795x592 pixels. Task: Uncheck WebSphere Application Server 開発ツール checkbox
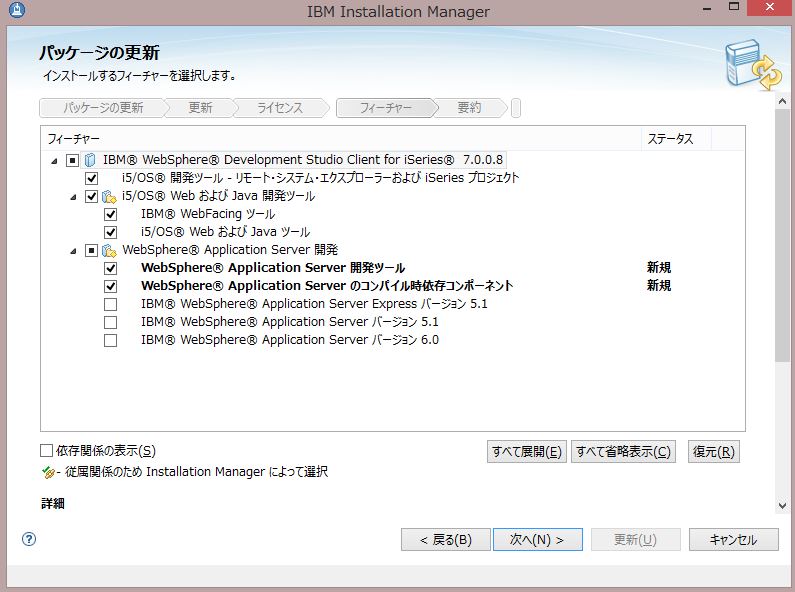[x=110, y=269]
